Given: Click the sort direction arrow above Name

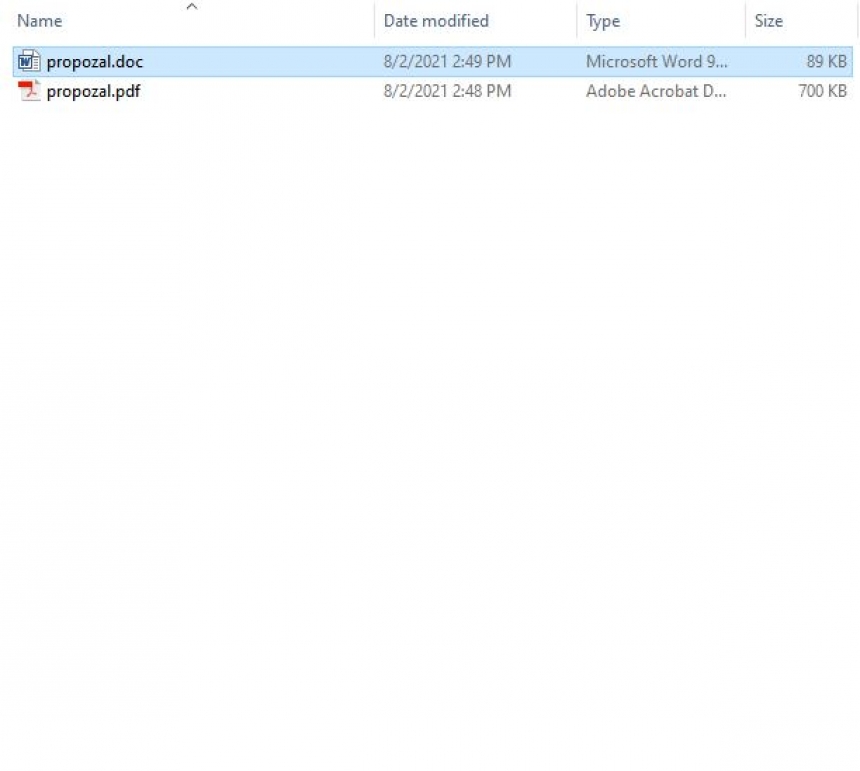Looking at the screenshot, I should (x=191, y=7).
